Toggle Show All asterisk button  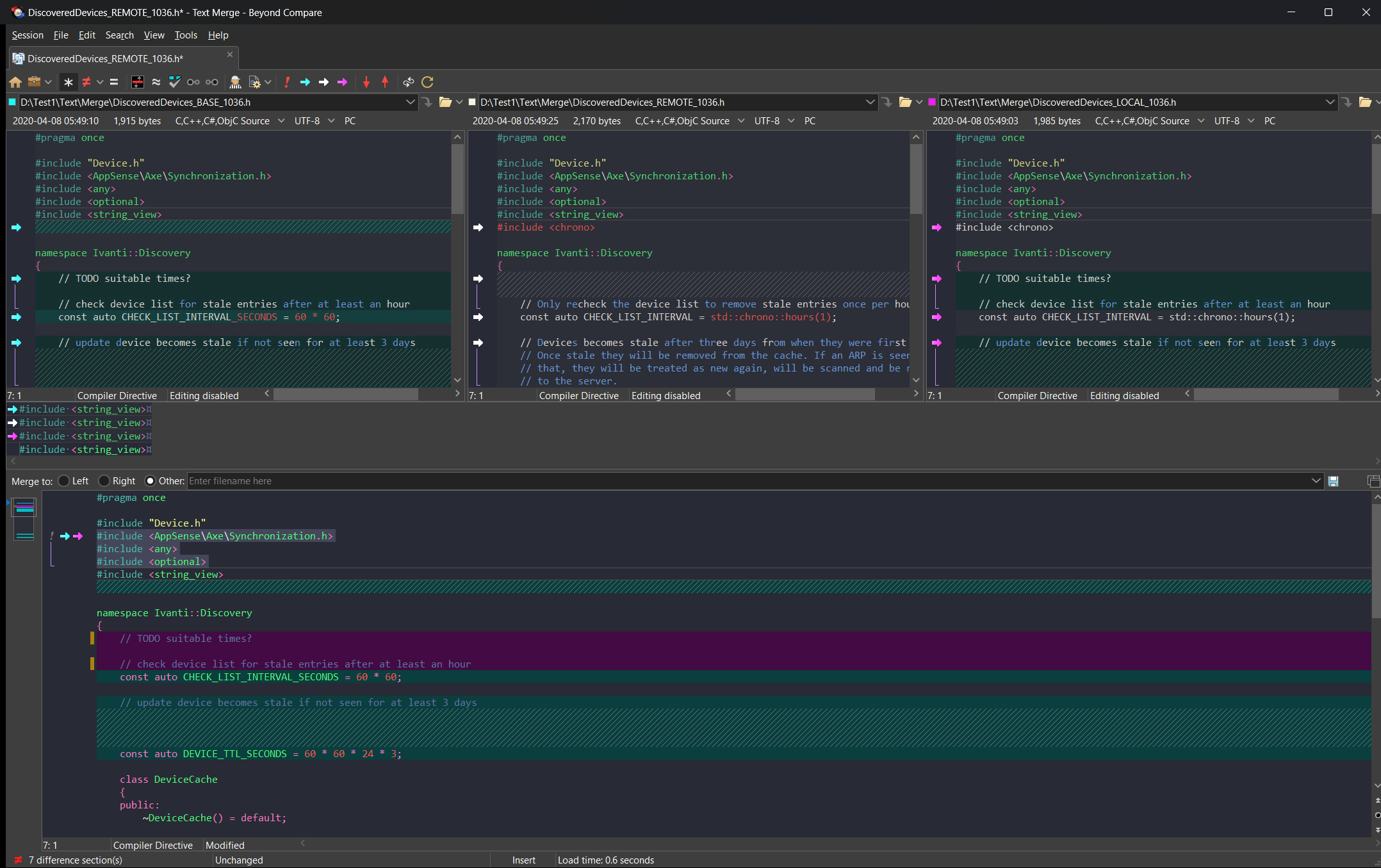point(69,82)
